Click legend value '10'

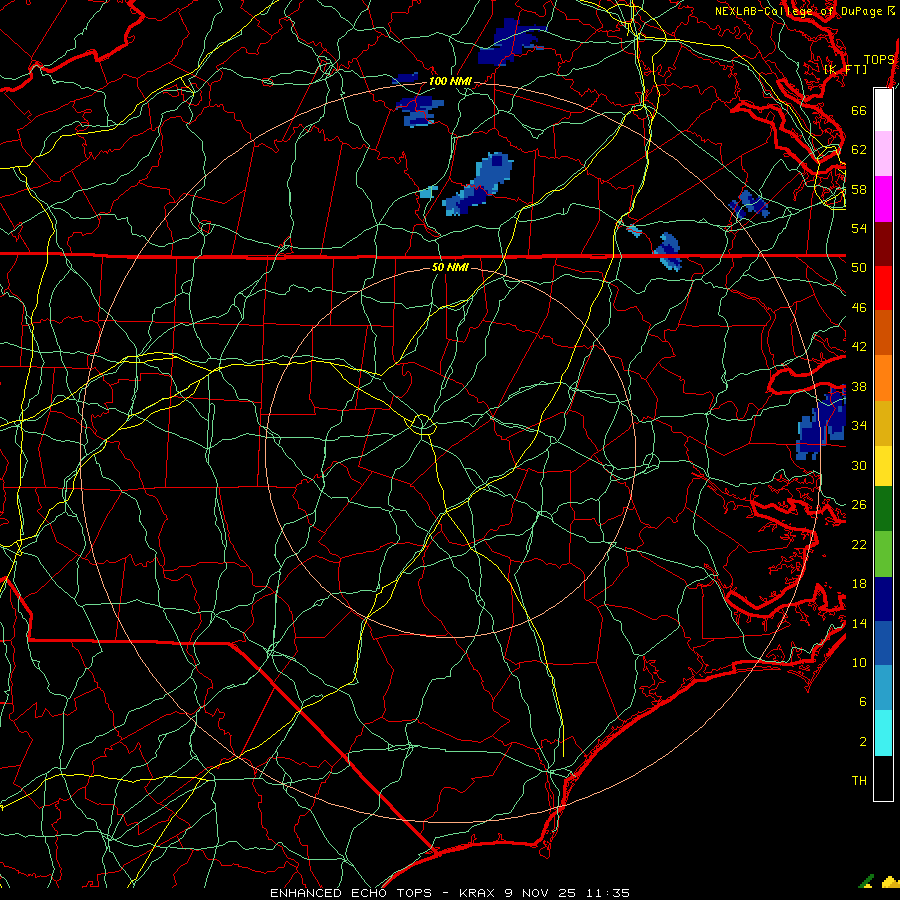859,663
